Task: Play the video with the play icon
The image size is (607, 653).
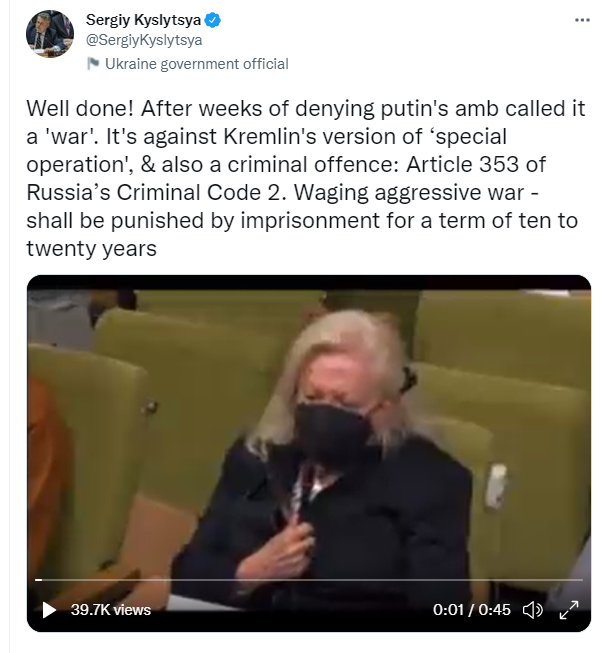Action: click(x=49, y=610)
